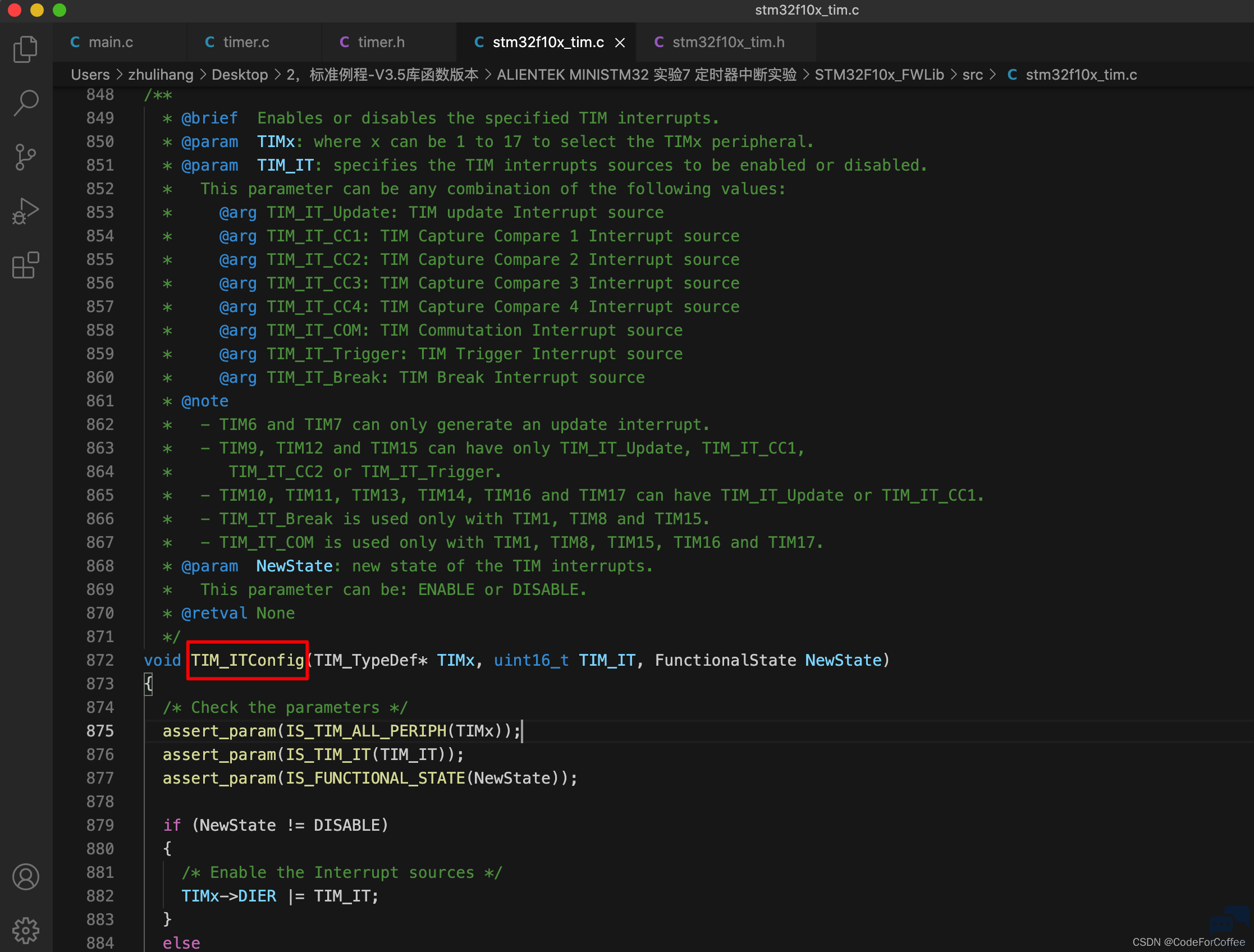Viewport: 1254px width, 952px height.
Task: Open Source Control view
Action: click(x=25, y=157)
